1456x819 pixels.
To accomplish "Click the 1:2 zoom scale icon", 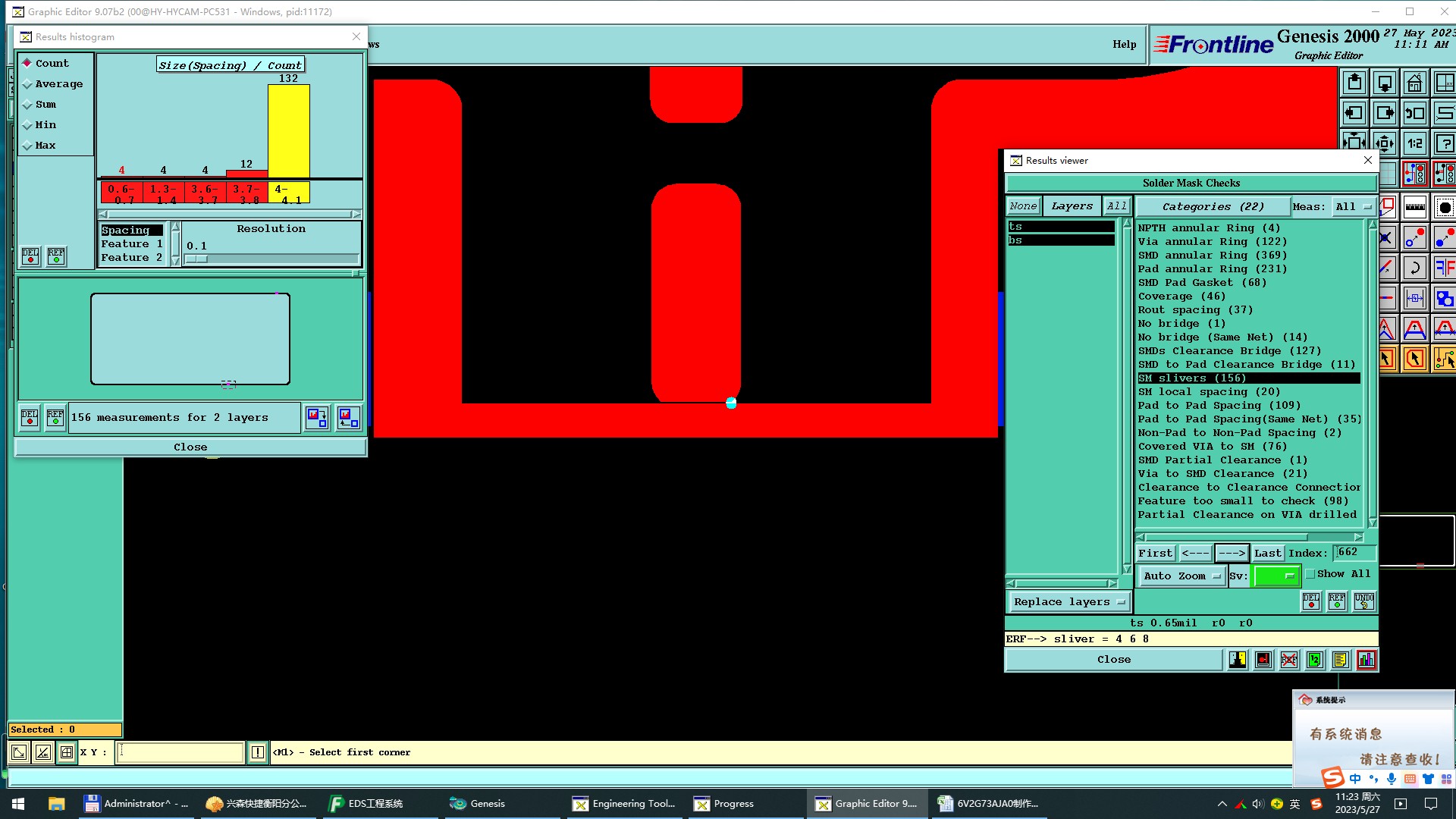I will click(1415, 143).
